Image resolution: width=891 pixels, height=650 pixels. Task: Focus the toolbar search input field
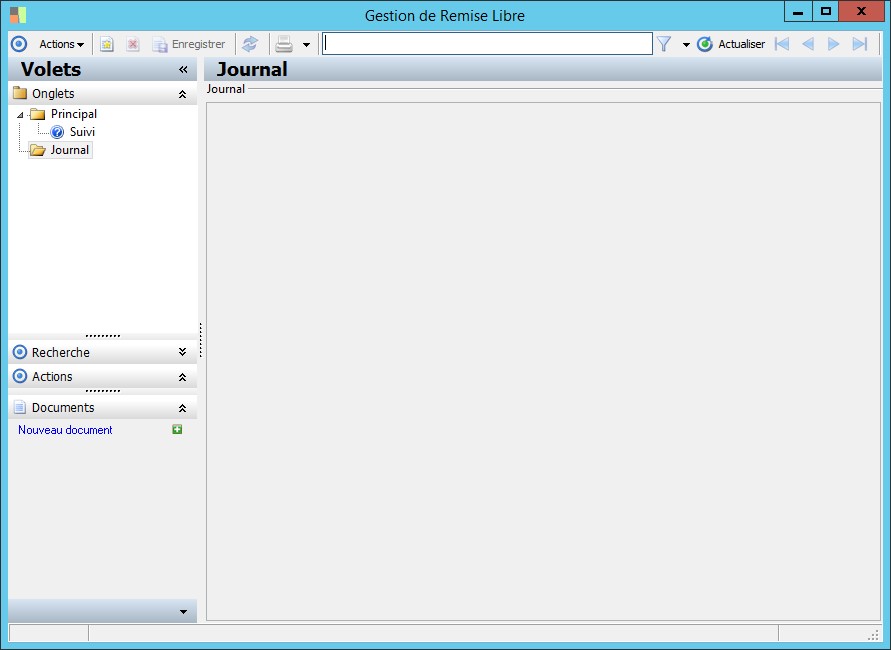(x=487, y=44)
